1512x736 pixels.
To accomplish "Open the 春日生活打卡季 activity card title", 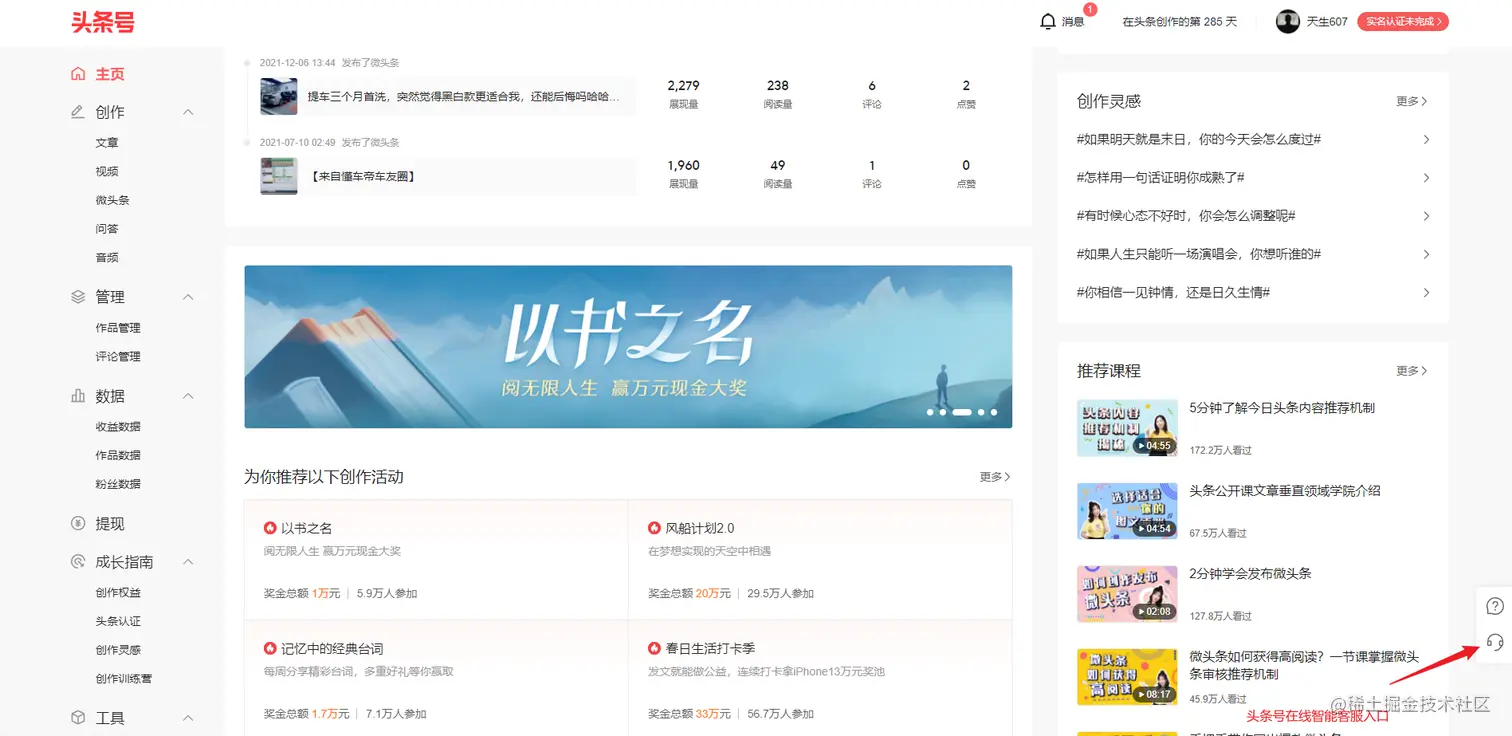I will click(x=710, y=649).
